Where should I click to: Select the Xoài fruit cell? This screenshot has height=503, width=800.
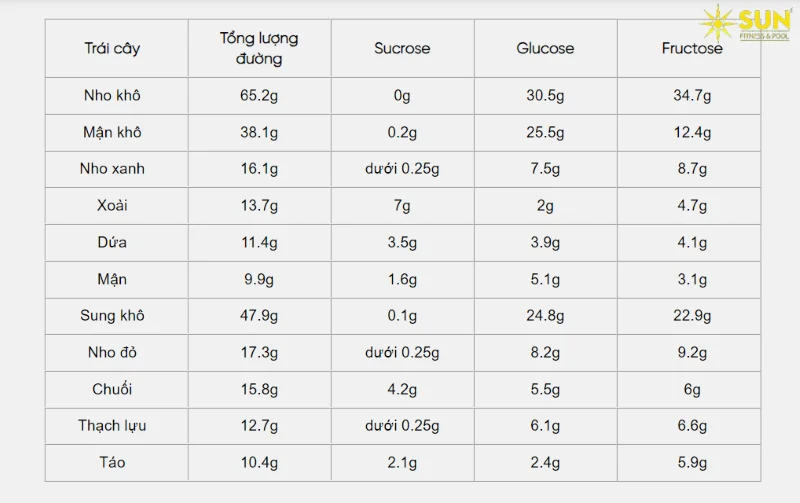coord(112,206)
